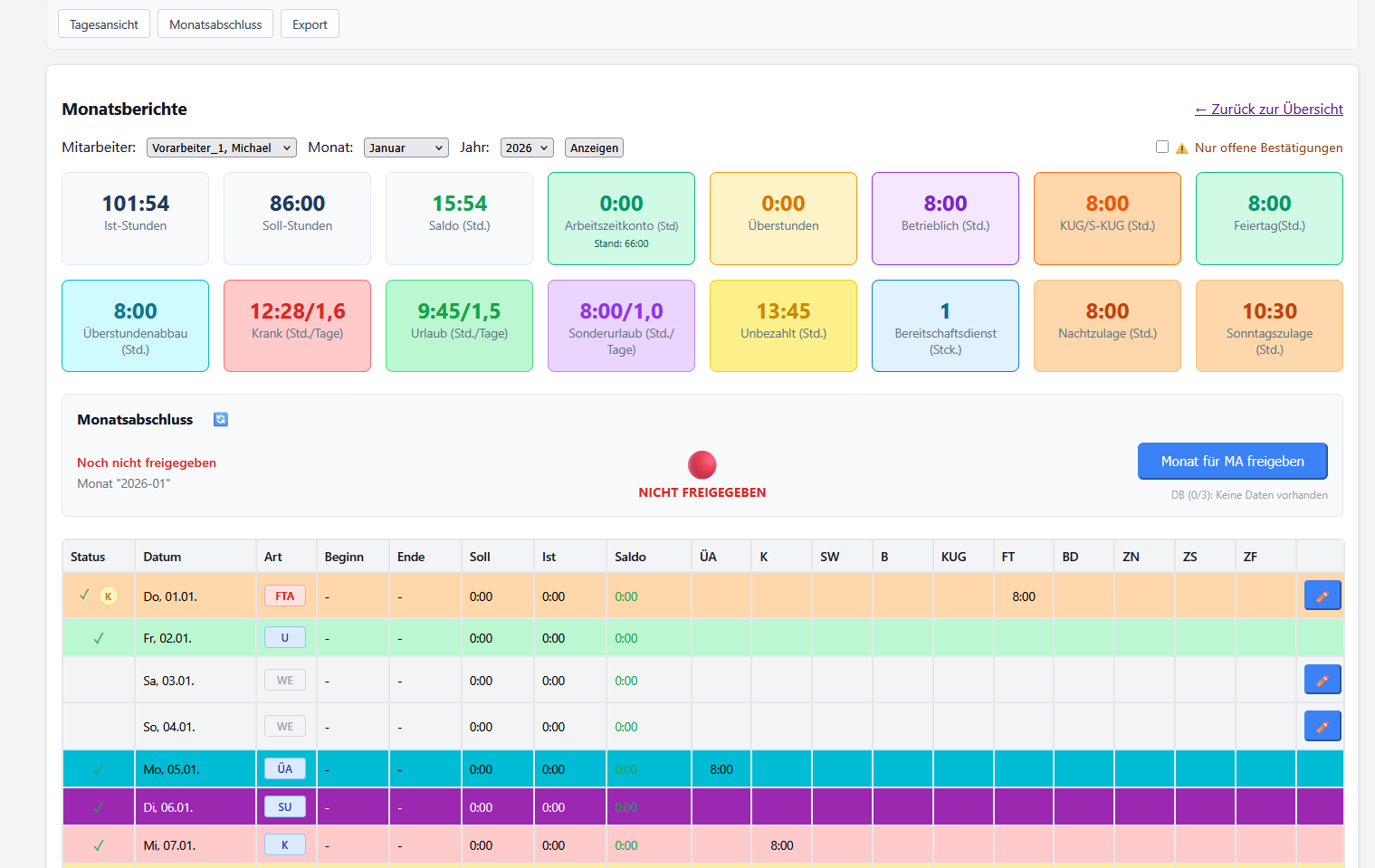Viewport: 1375px width, 868px height.
Task: Enable the Nur offene Bestätigungen checkbox
Action: point(1162,147)
